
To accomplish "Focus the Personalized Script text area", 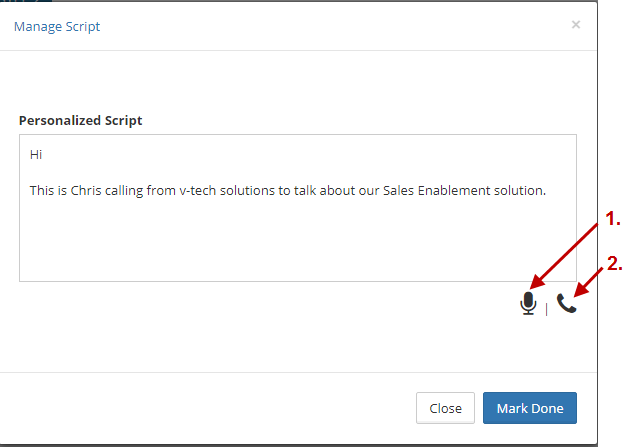I will click(x=297, y=240).
